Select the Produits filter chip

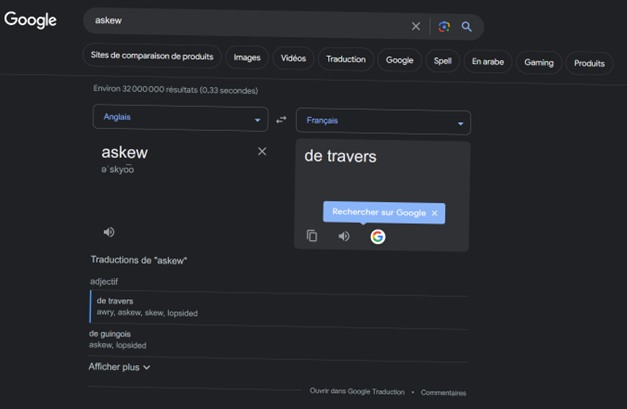point(589,63)
